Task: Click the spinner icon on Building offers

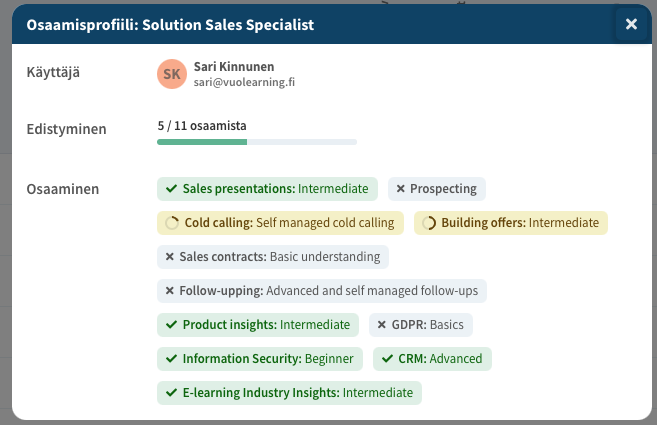Action: click(x=429, y=223)
